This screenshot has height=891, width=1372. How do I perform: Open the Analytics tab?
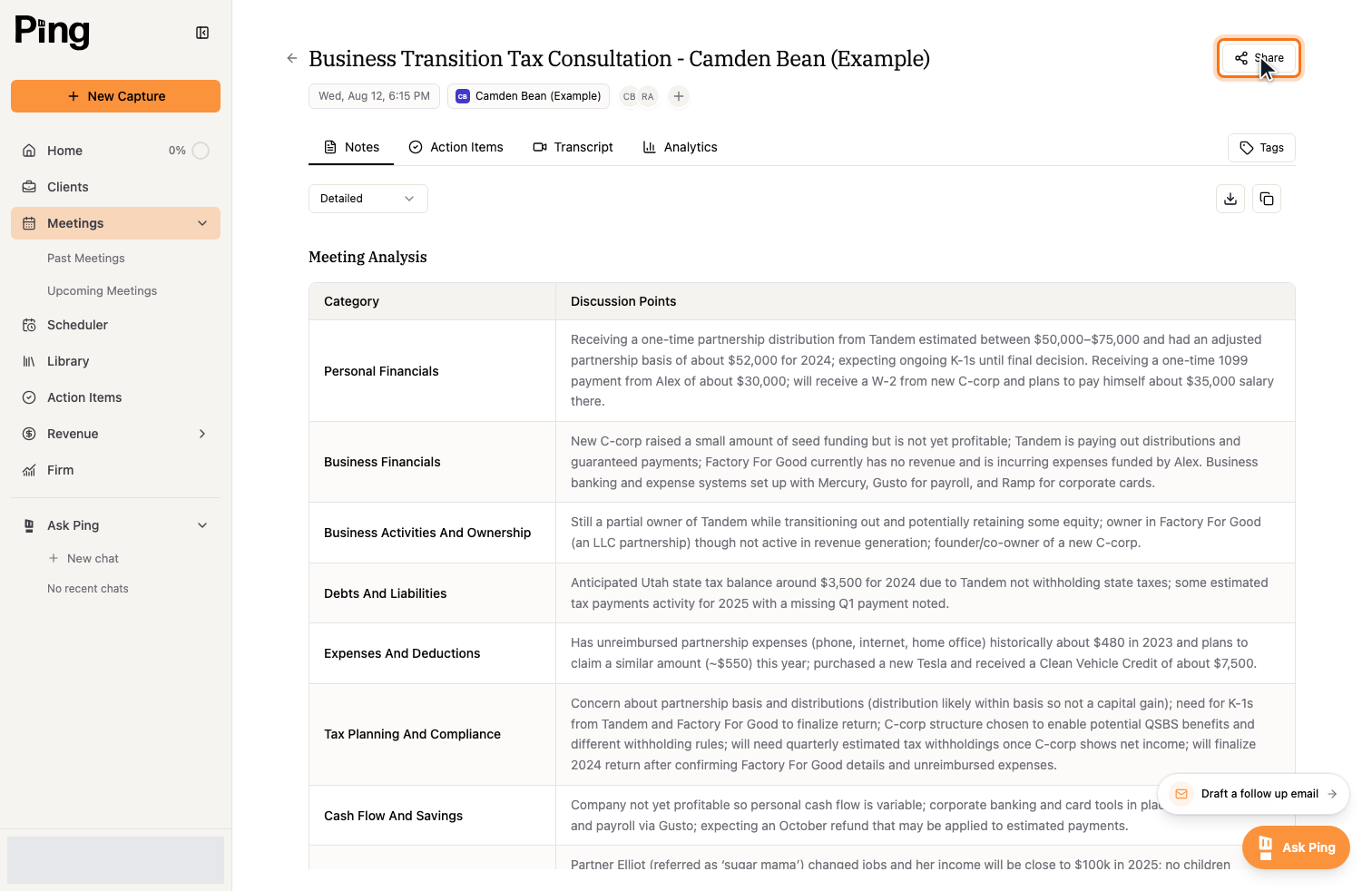coord(680,147)
